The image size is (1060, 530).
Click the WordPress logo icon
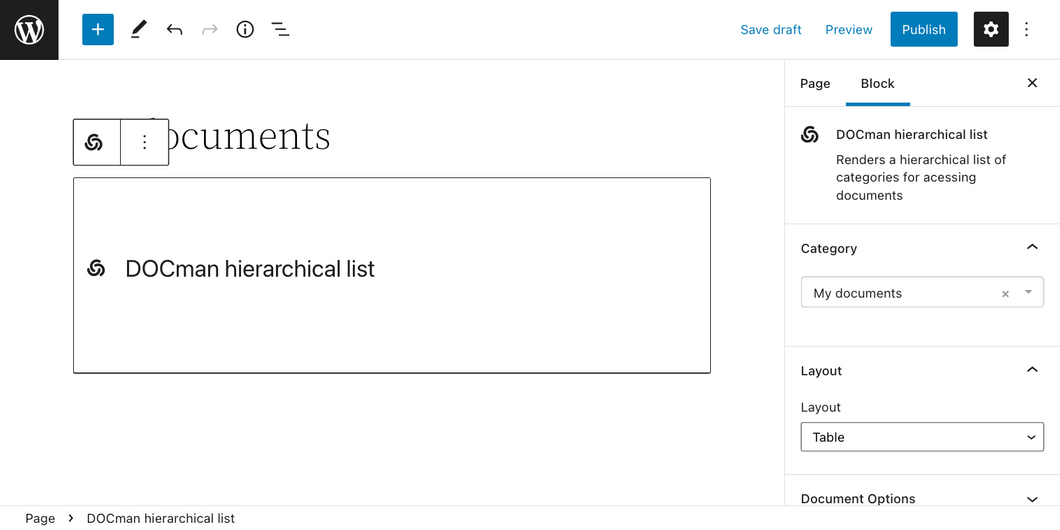pos(29,30)
